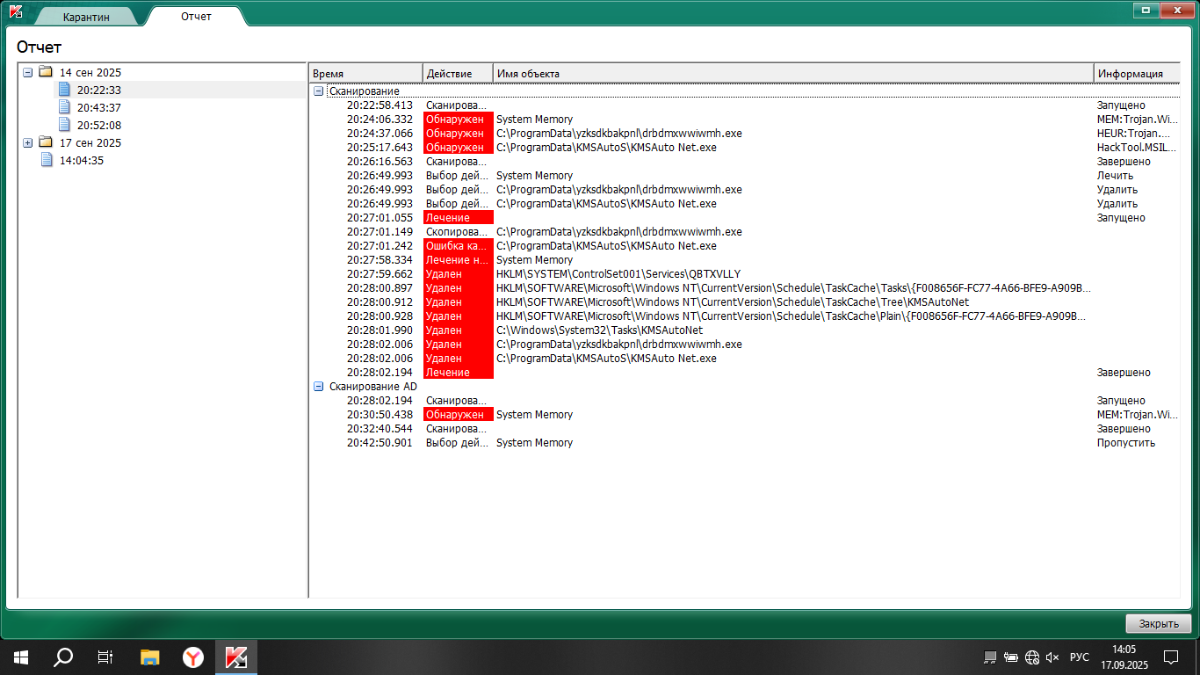Open the 20:43:37 report entry
Screen dimensions: 1200x675
pyautogui.click(x=99, y=108)
